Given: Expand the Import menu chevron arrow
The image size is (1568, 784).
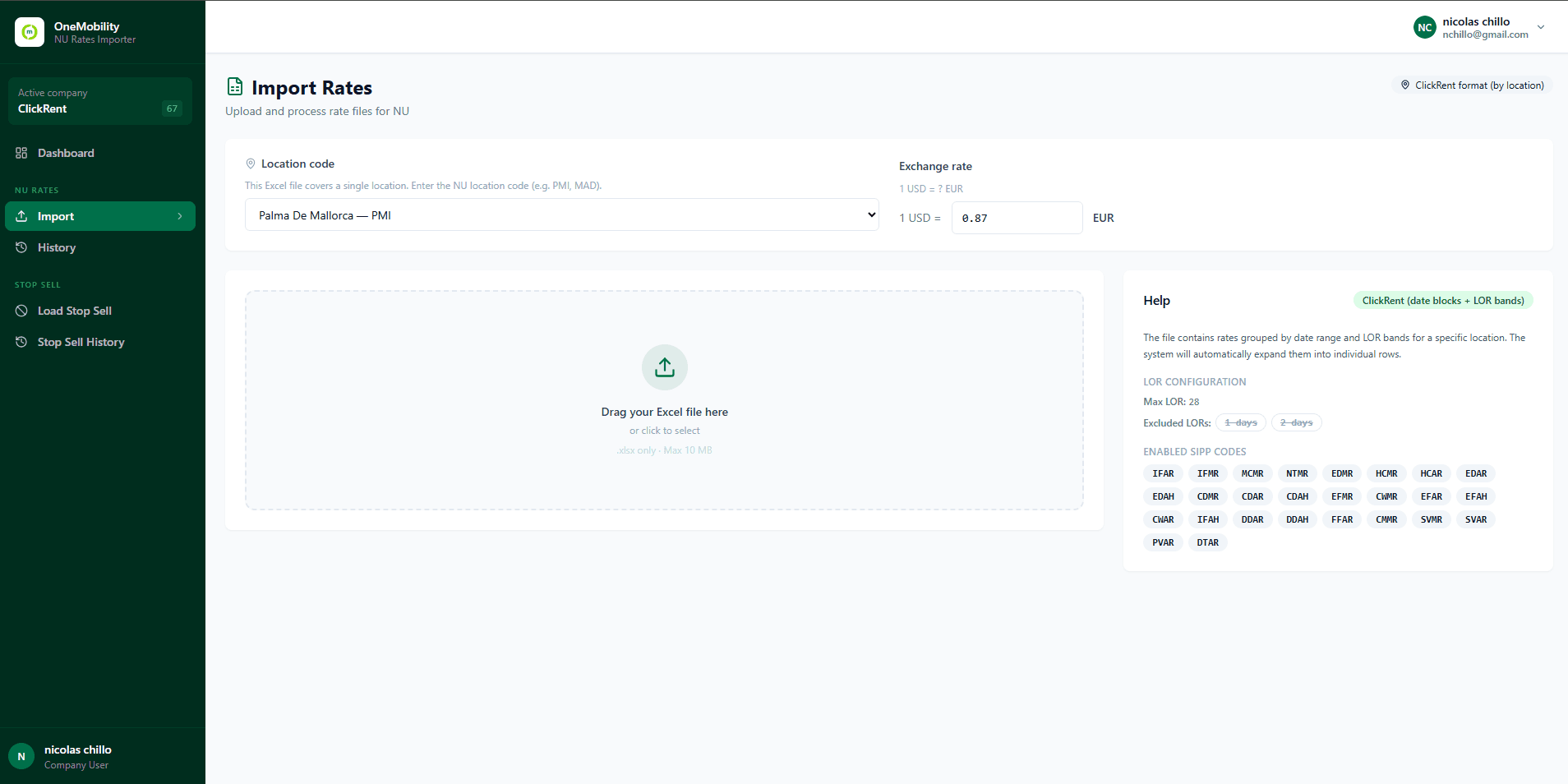Looking at the screenshot, I should [x=180, y=216].
